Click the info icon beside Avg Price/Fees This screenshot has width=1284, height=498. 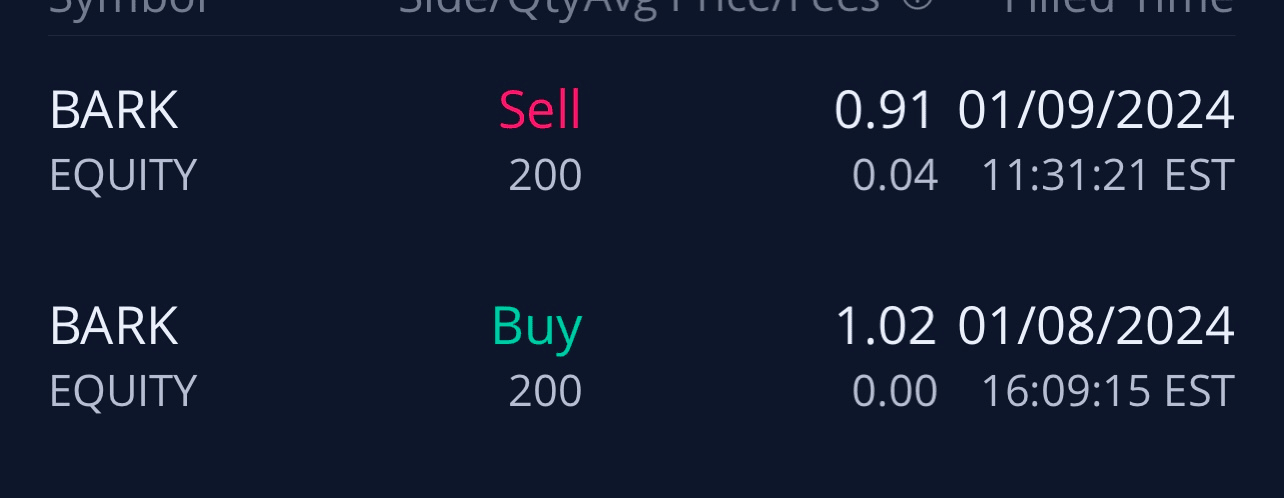coord(918,4)
